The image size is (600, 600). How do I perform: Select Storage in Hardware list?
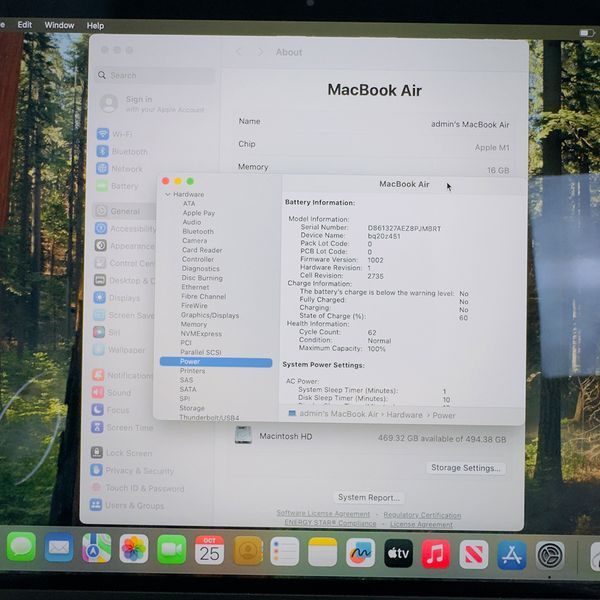tap(192, 408)
